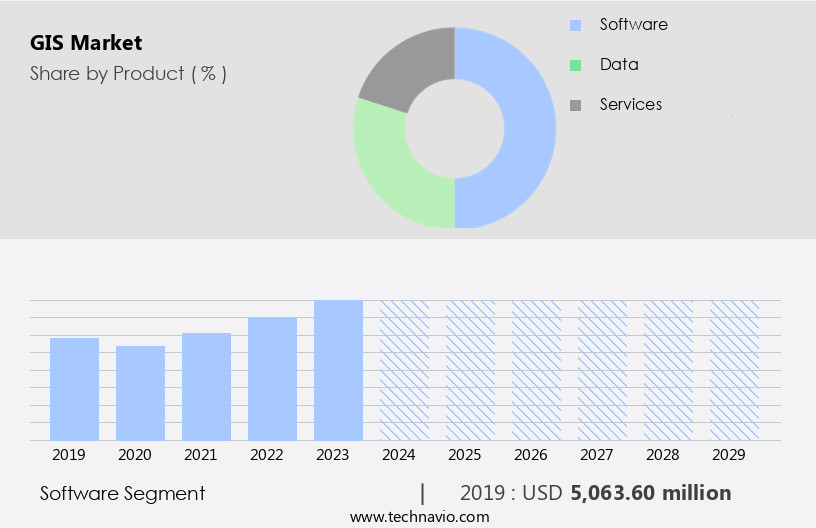
Task: Open the www.technavio.com link
Action: [420, 516]
